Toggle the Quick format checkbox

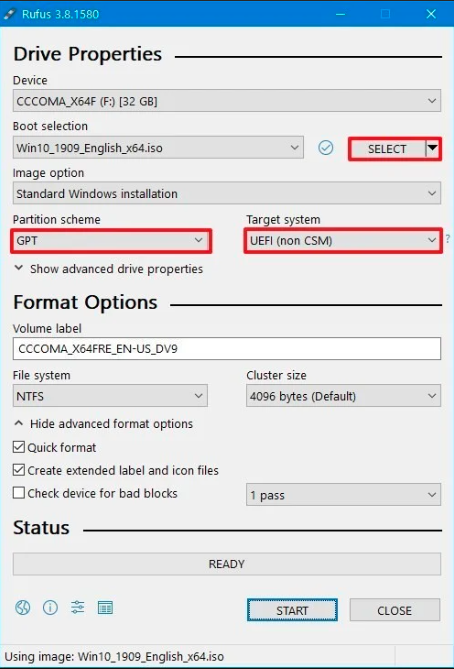pos(19,447)
